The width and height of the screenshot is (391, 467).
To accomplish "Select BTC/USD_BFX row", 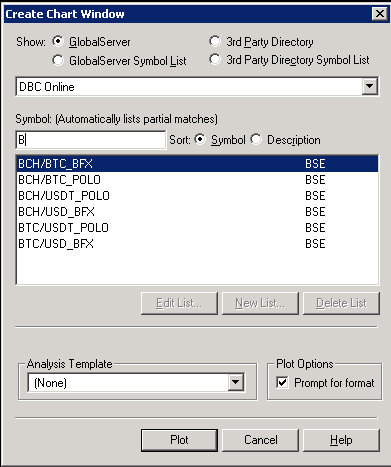I will click(197, 244).
